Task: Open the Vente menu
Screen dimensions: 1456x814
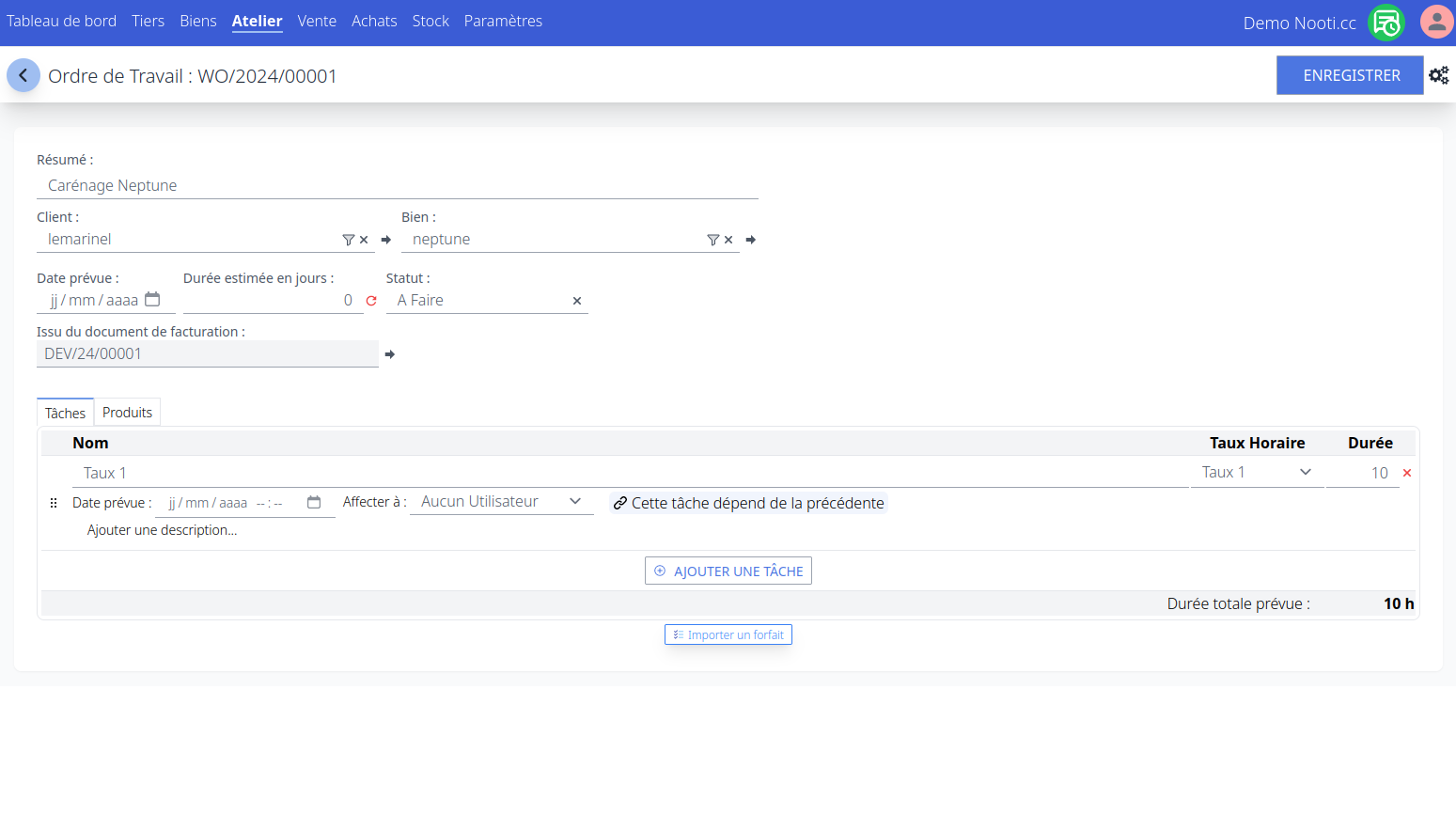Action: pos(317,21)
